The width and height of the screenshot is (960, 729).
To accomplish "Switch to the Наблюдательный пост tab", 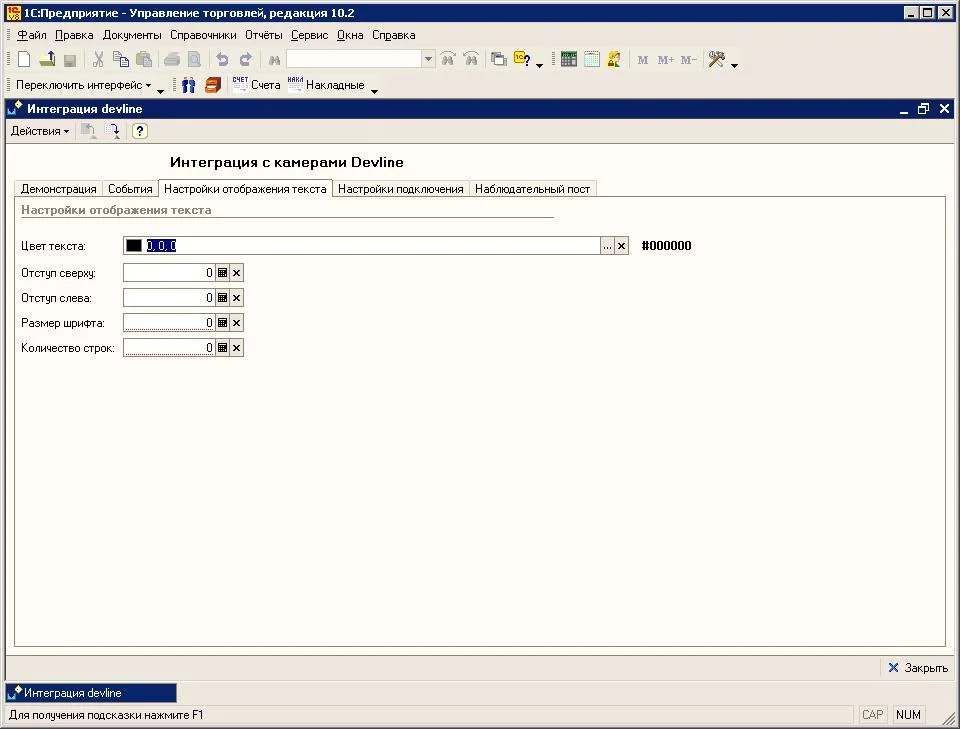I will (533, 189).
